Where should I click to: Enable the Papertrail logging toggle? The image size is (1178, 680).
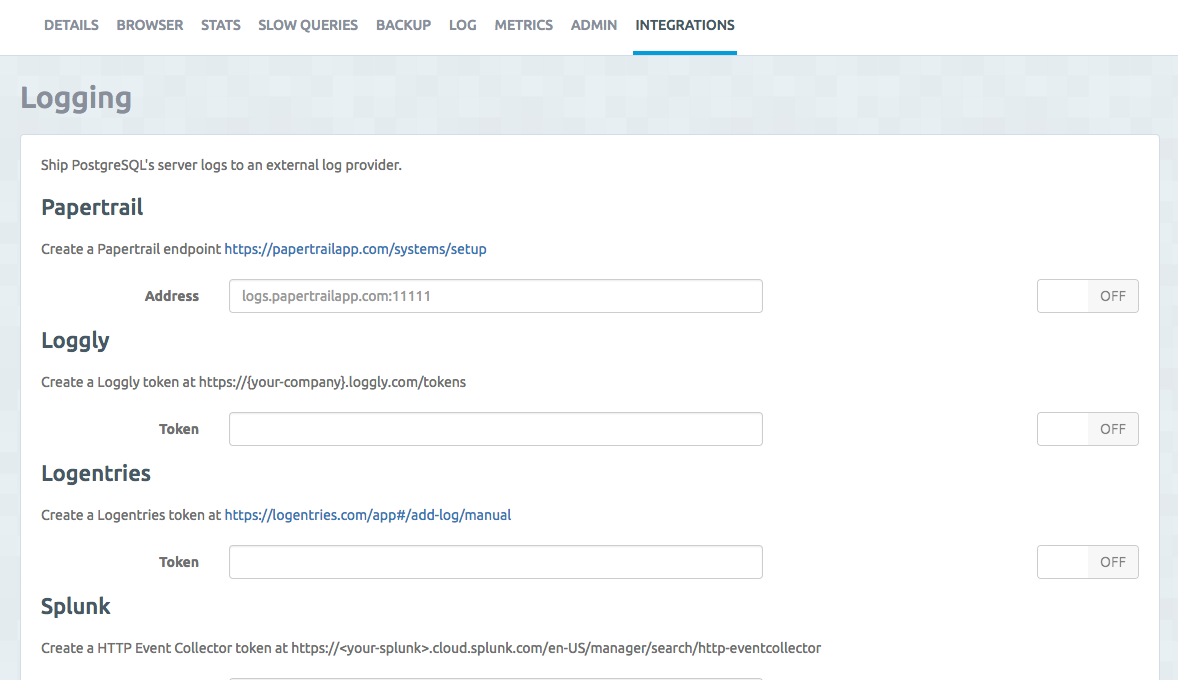(1087, 295)
